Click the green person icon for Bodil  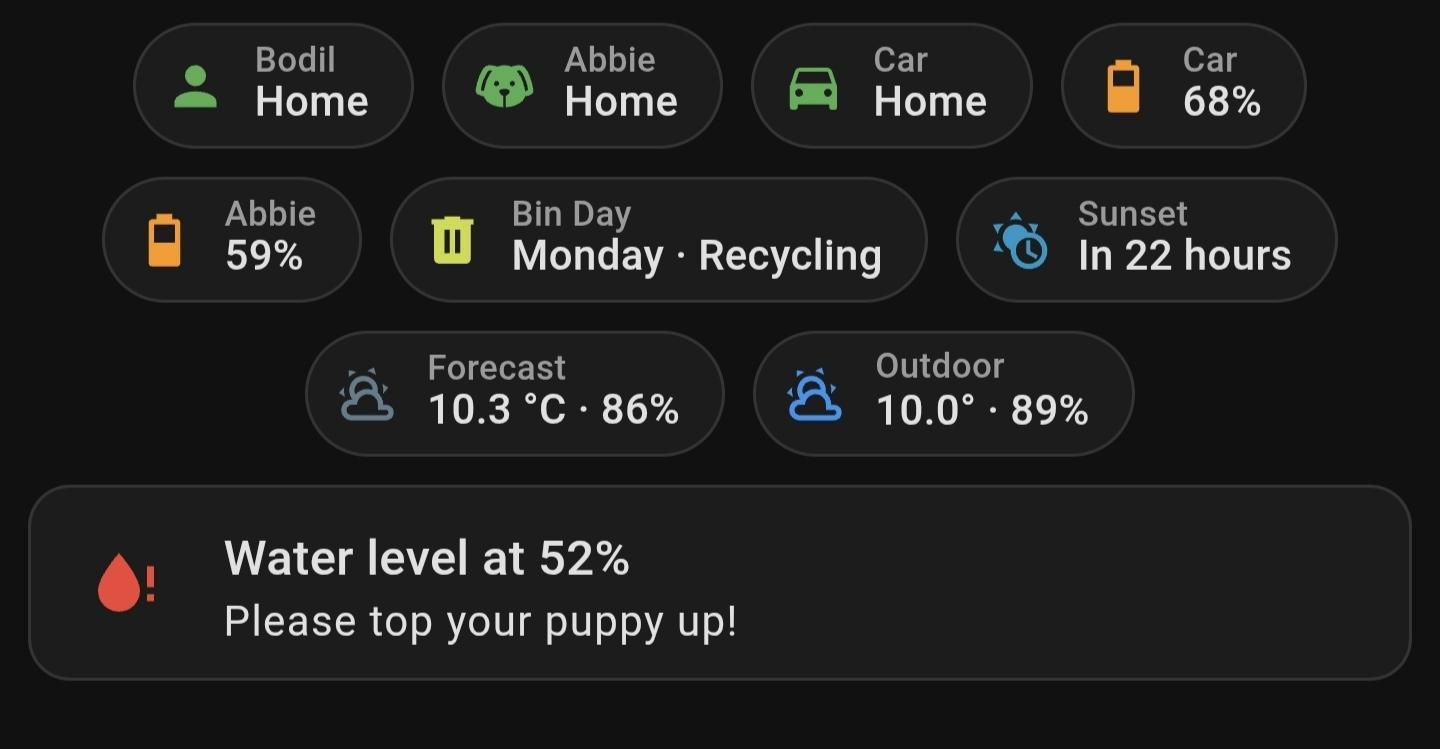coord(196,85)
